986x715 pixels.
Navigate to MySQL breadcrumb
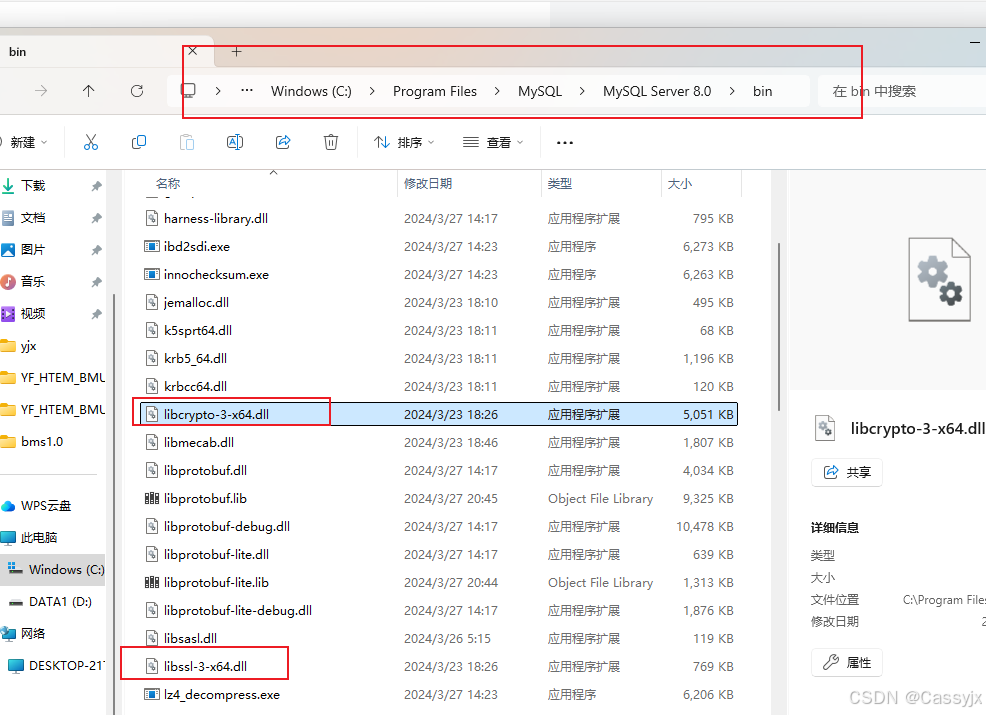point(540,91)
